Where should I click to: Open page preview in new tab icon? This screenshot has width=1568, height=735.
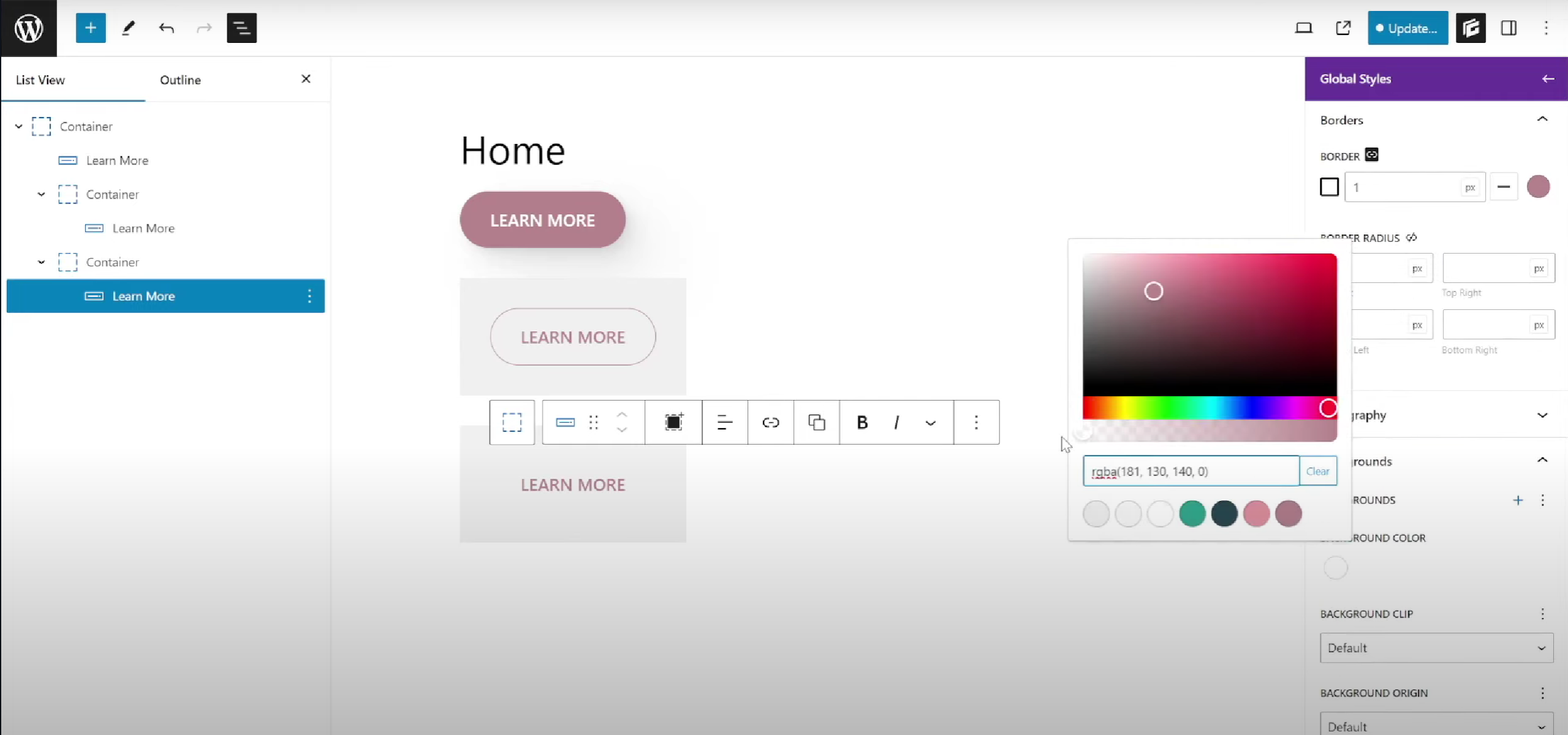pyautogui.click(x=1343, y=28)
